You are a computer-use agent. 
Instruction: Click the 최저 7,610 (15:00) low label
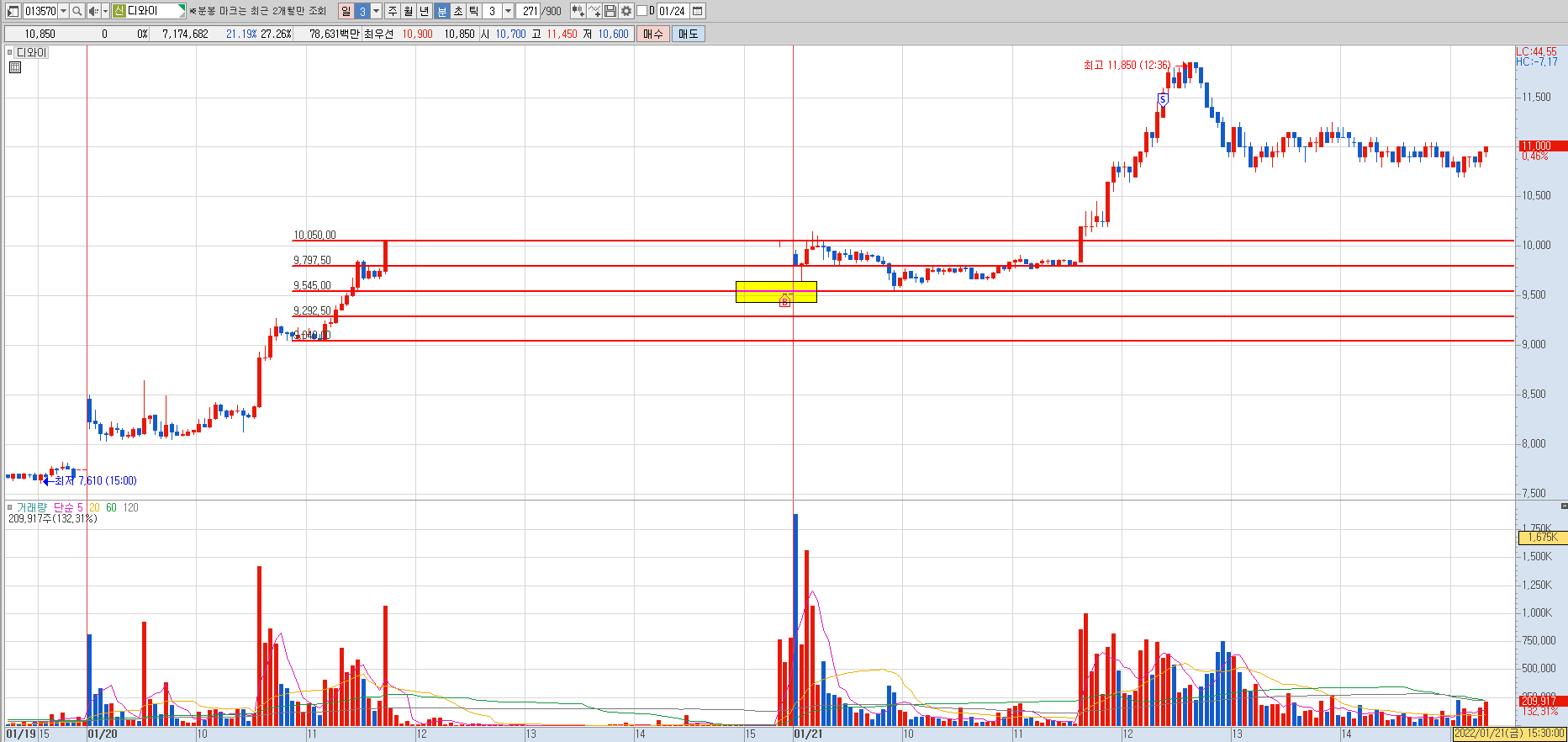pos(95,480)
